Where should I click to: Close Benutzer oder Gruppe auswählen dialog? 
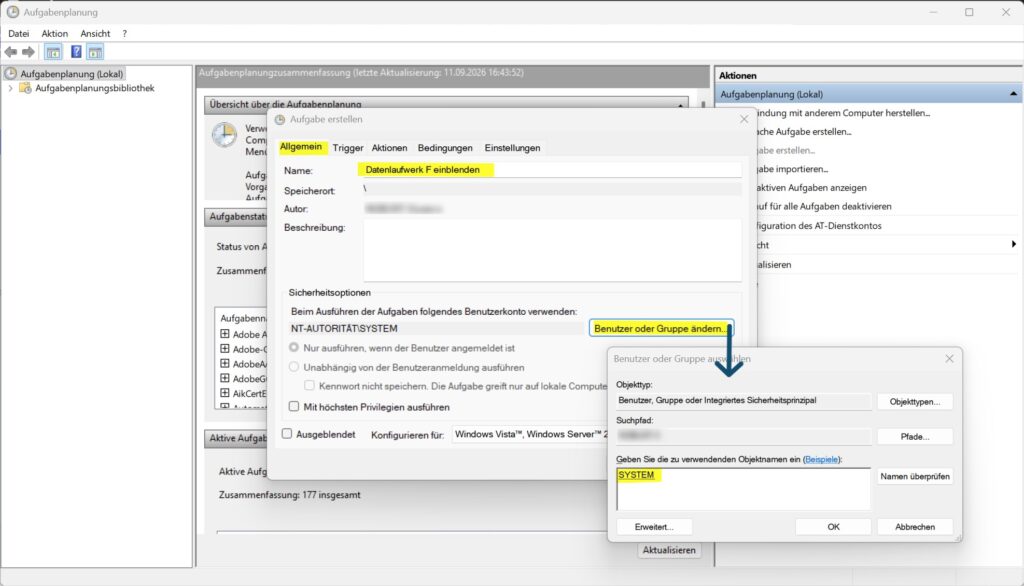click(x=950, y=359)
